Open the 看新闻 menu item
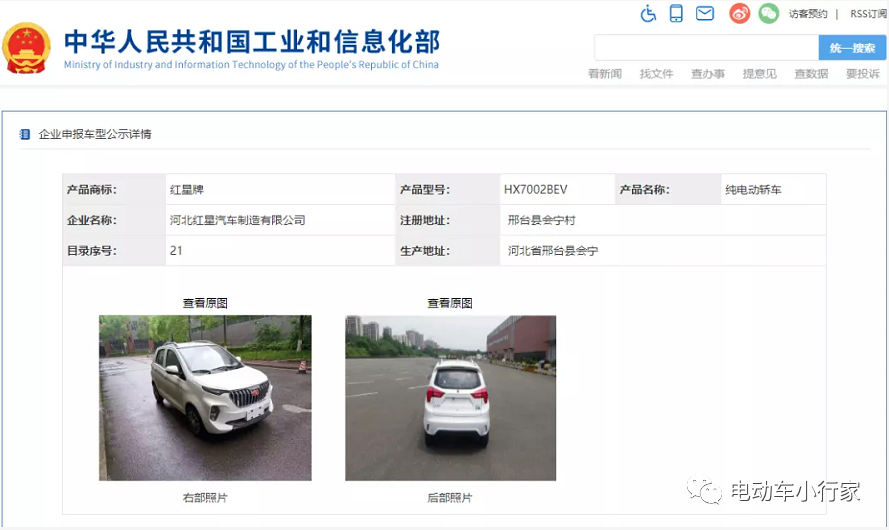The width and height of the screenshot is (889, 530). click(605, 74)
